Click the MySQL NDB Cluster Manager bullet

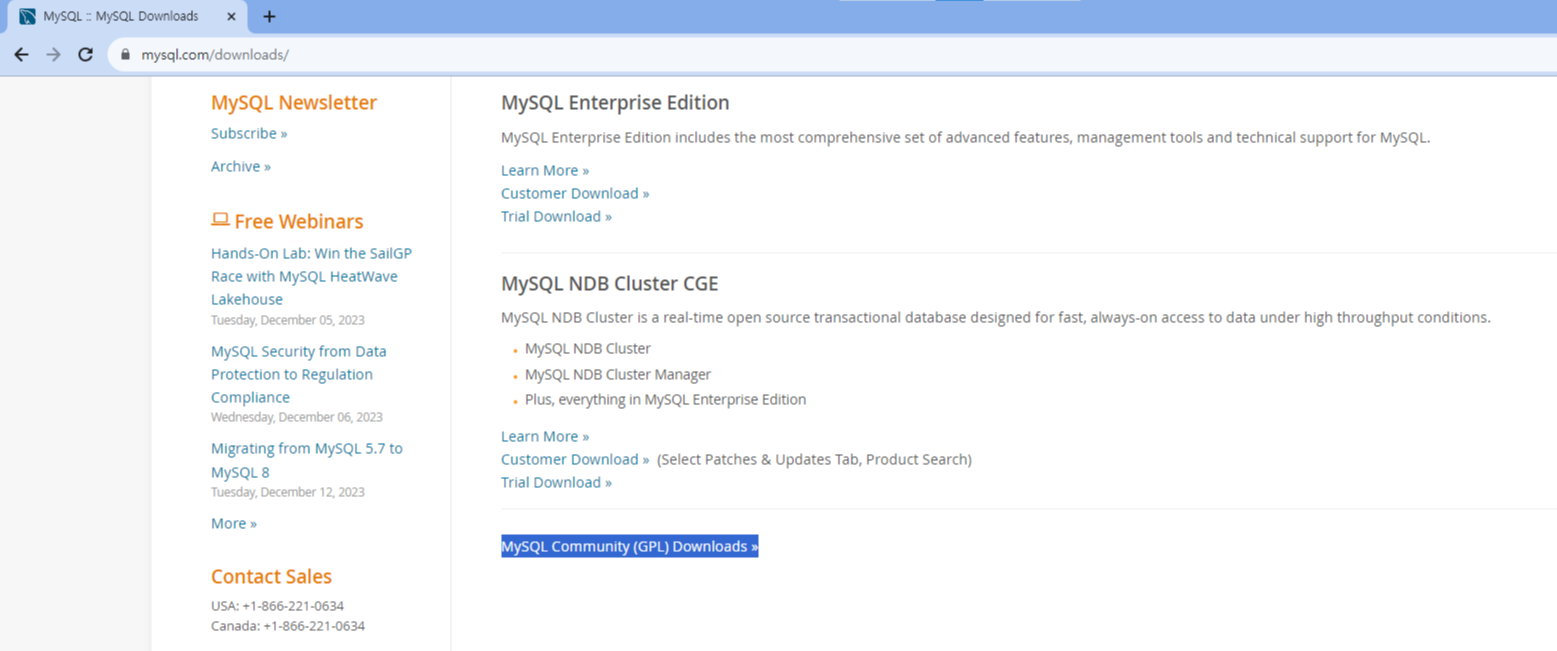(618, 374)
